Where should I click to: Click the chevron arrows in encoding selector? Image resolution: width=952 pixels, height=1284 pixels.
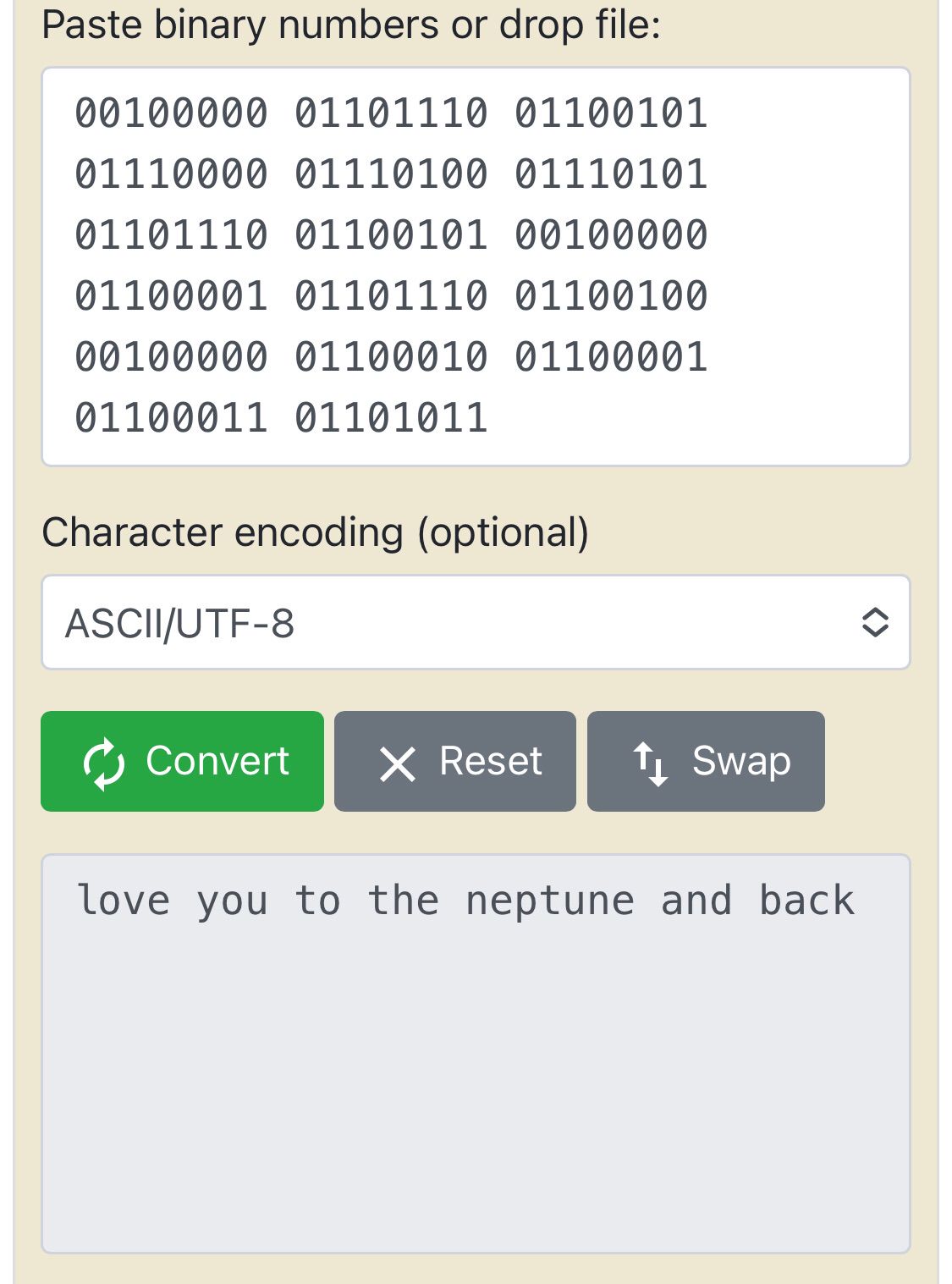(874, 623)
